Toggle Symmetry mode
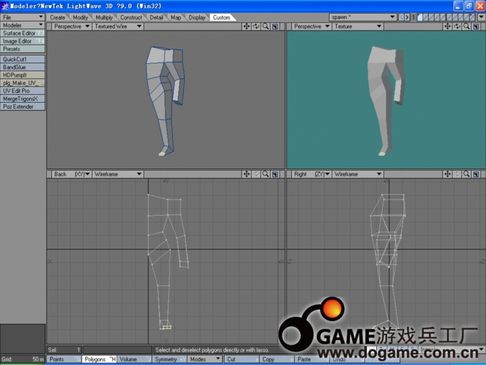The height and width of the screenshot is (365, 486). (x=169, y=359)
